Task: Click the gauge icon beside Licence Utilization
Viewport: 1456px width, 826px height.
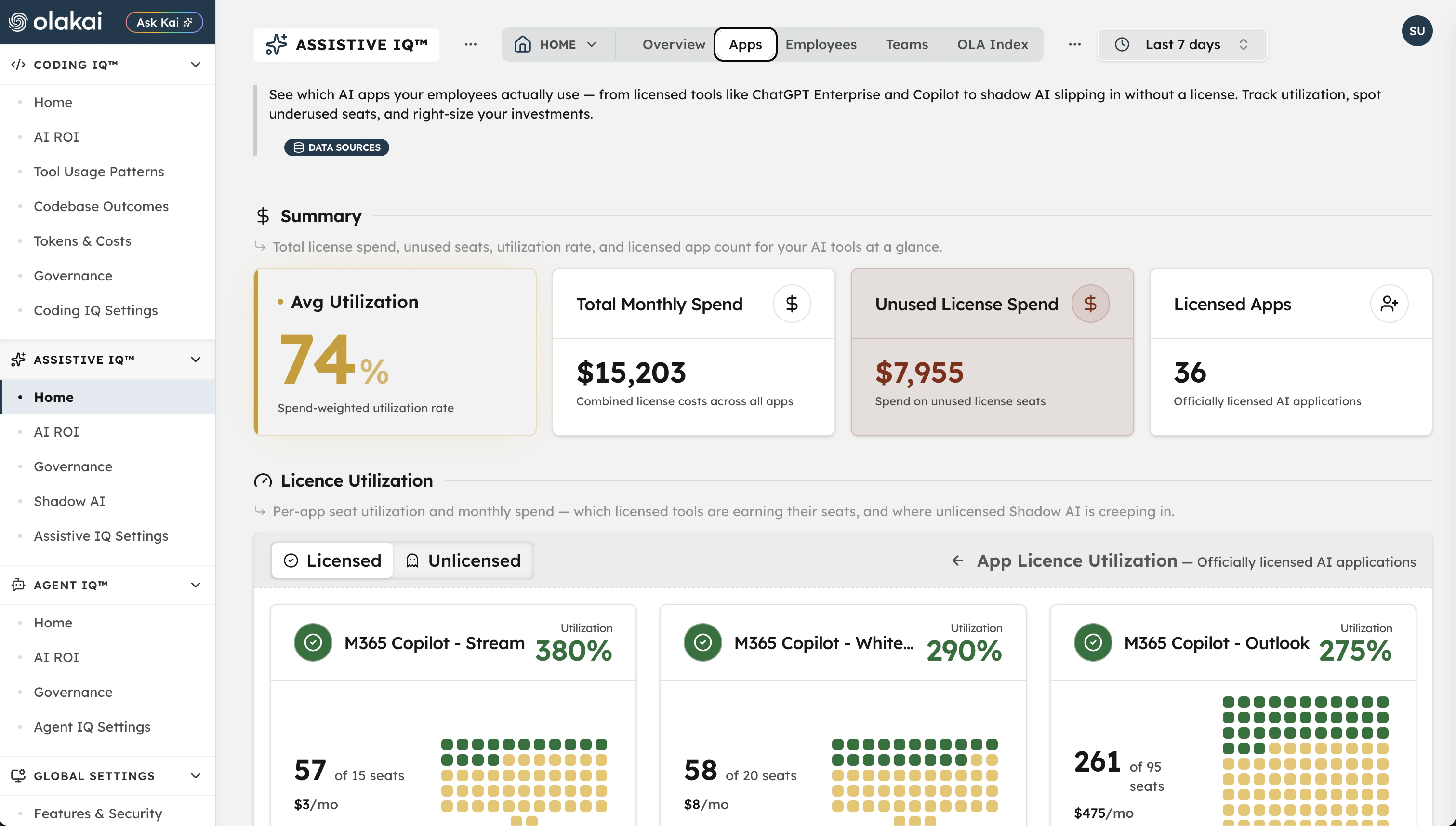Action: tap(263, 480)
